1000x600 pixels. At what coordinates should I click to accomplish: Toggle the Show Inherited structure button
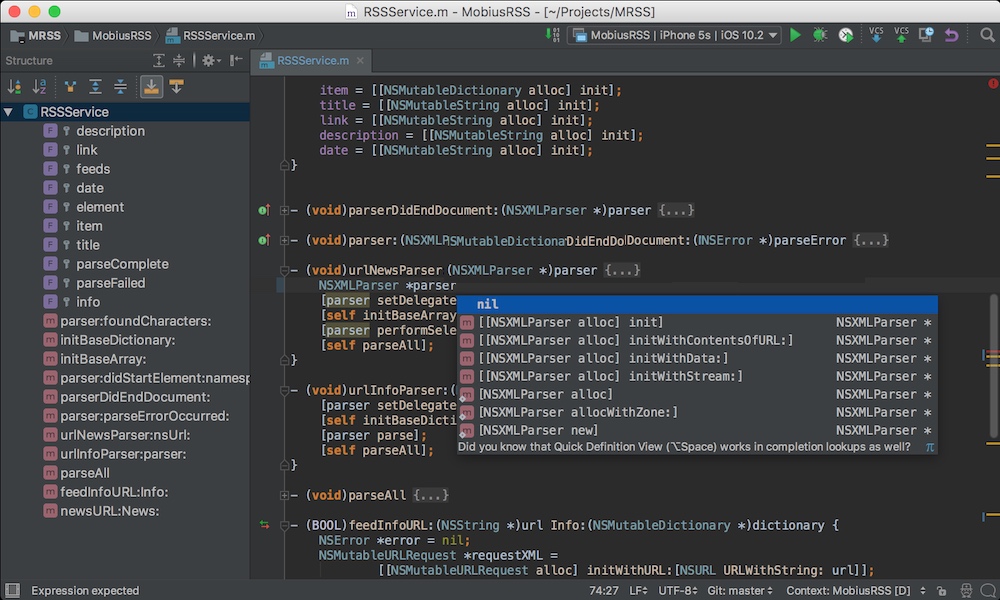(x=70, y=87)
